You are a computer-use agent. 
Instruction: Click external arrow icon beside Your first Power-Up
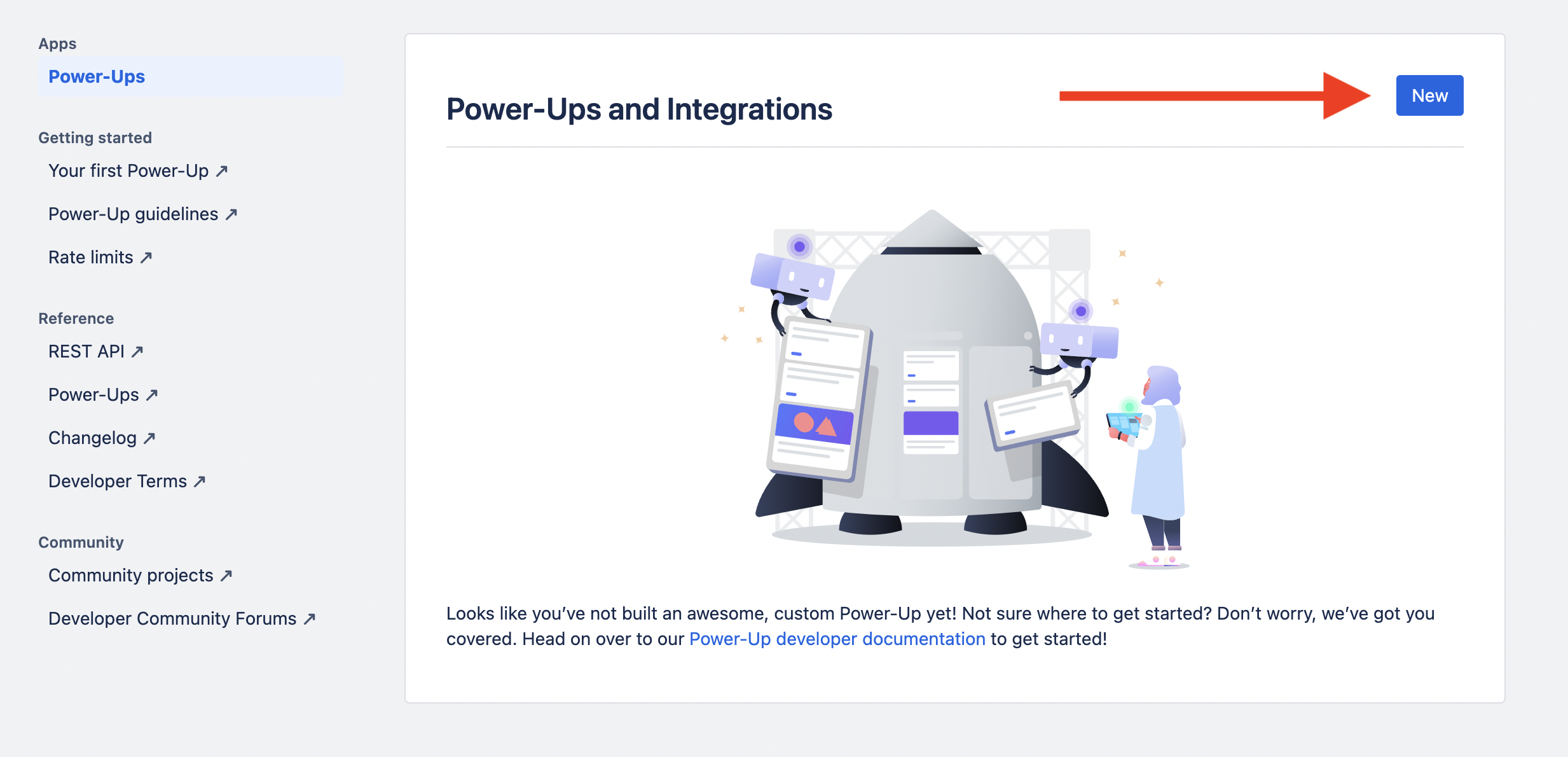221,171
